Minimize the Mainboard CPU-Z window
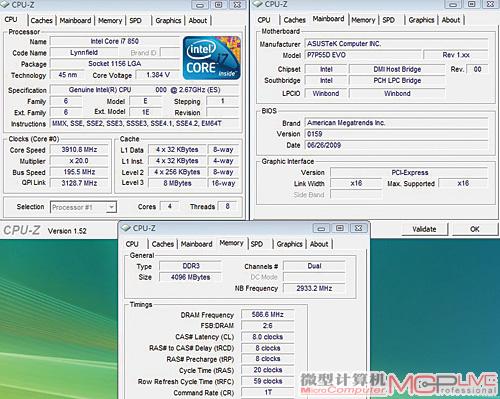 pyautogui.click(x=453, y=4)
